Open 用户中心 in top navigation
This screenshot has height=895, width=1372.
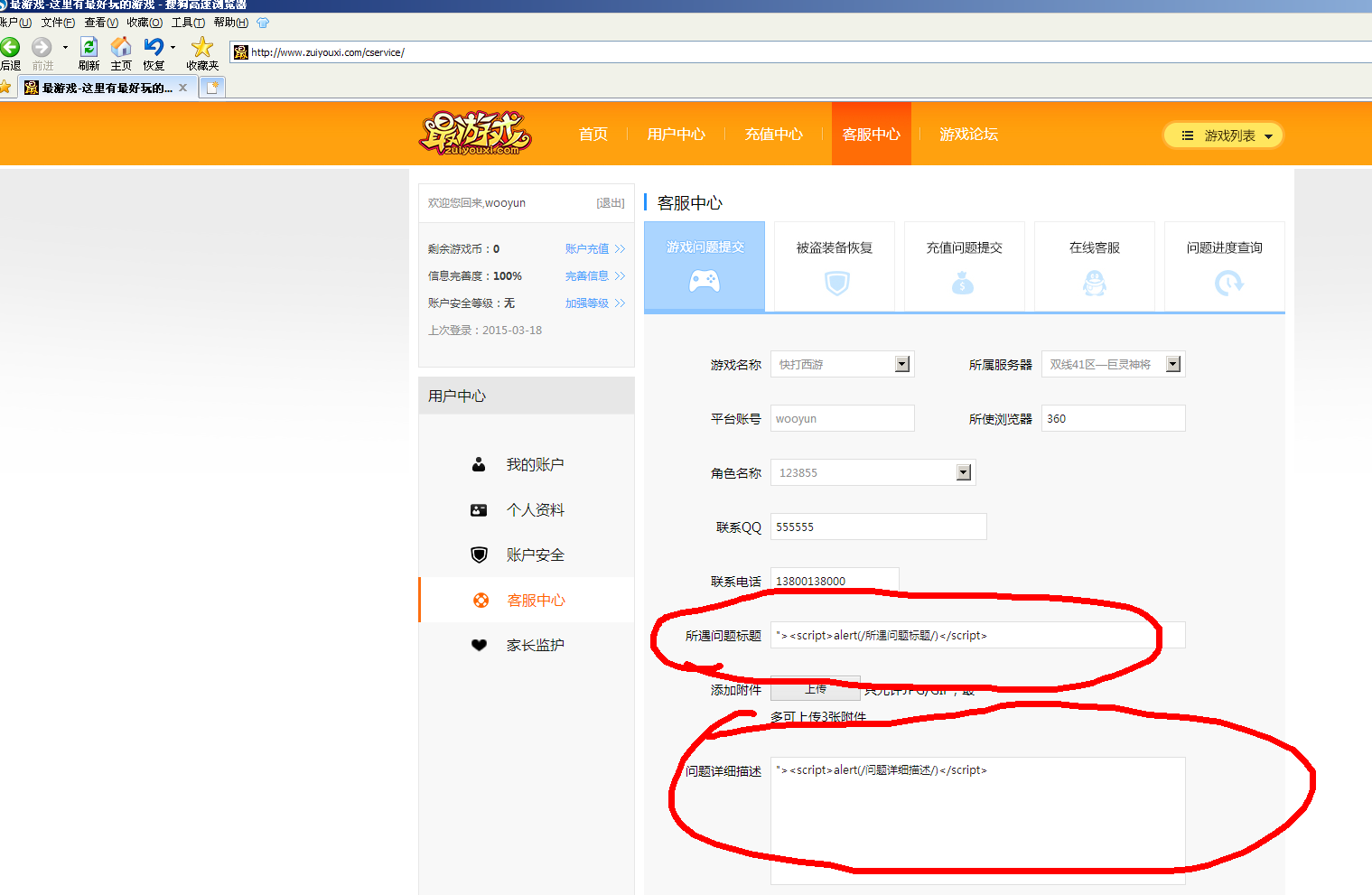coord(677,134)
